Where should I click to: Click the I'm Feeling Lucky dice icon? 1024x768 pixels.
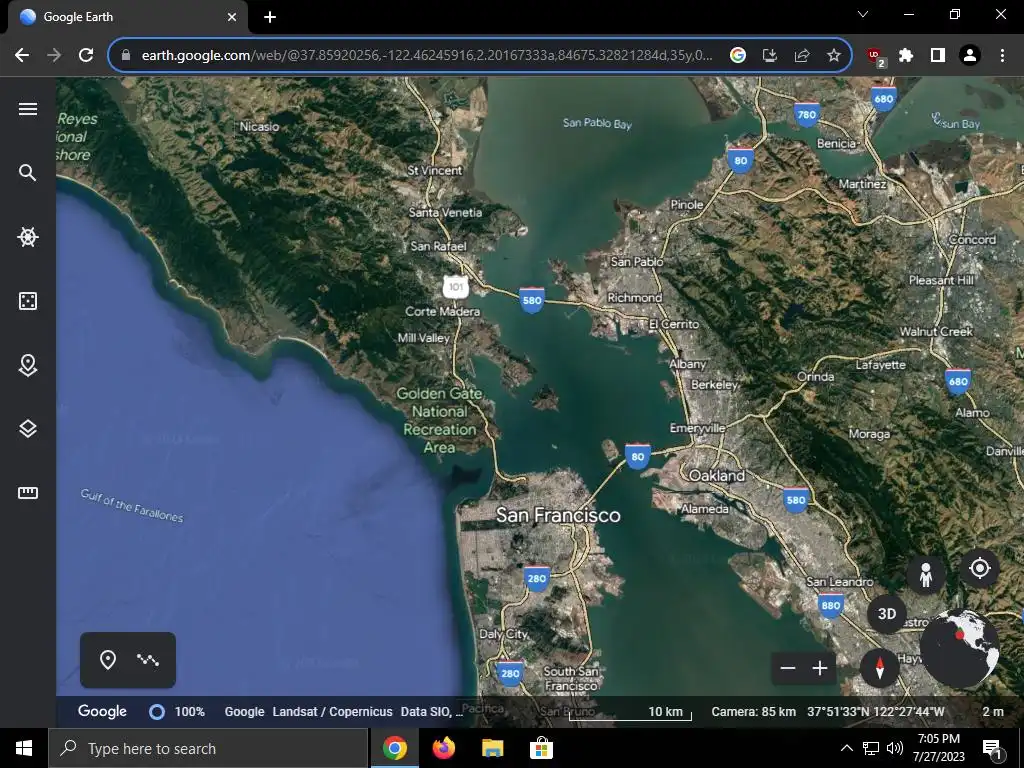click(x=27, y=301)
